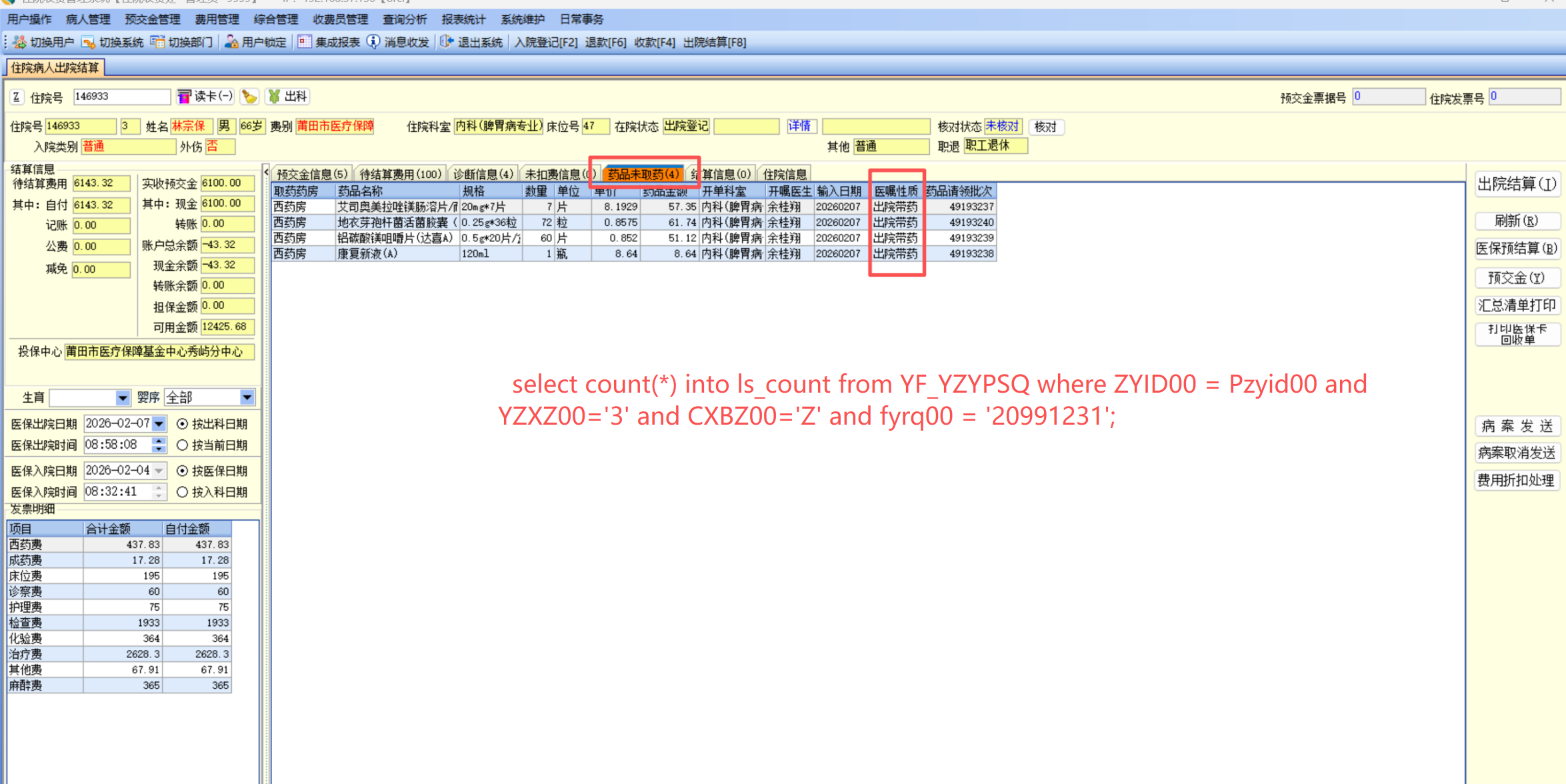
Task: Click the 出院结算(J) button
Action: pyautogui.click(x=1517, y=185)
